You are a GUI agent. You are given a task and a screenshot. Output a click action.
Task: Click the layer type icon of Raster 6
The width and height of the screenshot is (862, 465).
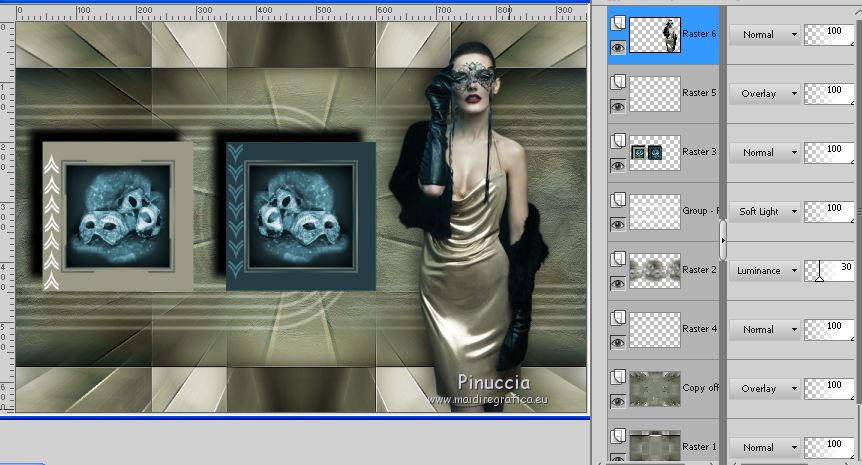coord(618,23)
